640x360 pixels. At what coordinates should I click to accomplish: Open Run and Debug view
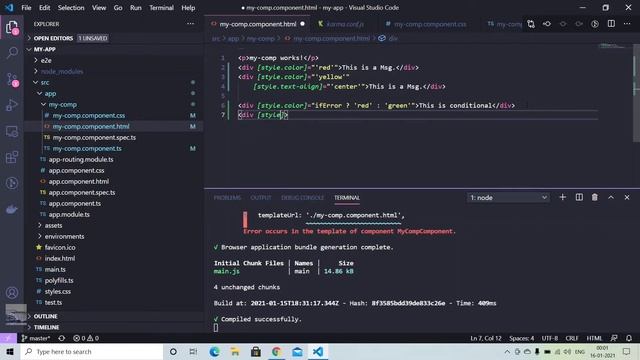click(x=12, y=105)
